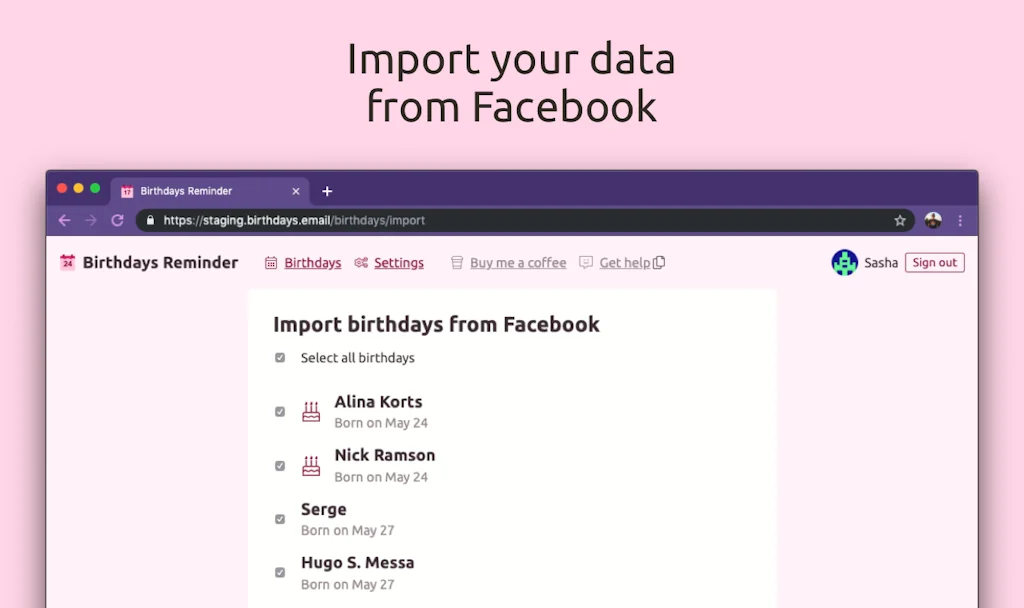1024x608 pixels.
Task: Toggle the Select all birthdays checkbox
Action: [280, 357]
